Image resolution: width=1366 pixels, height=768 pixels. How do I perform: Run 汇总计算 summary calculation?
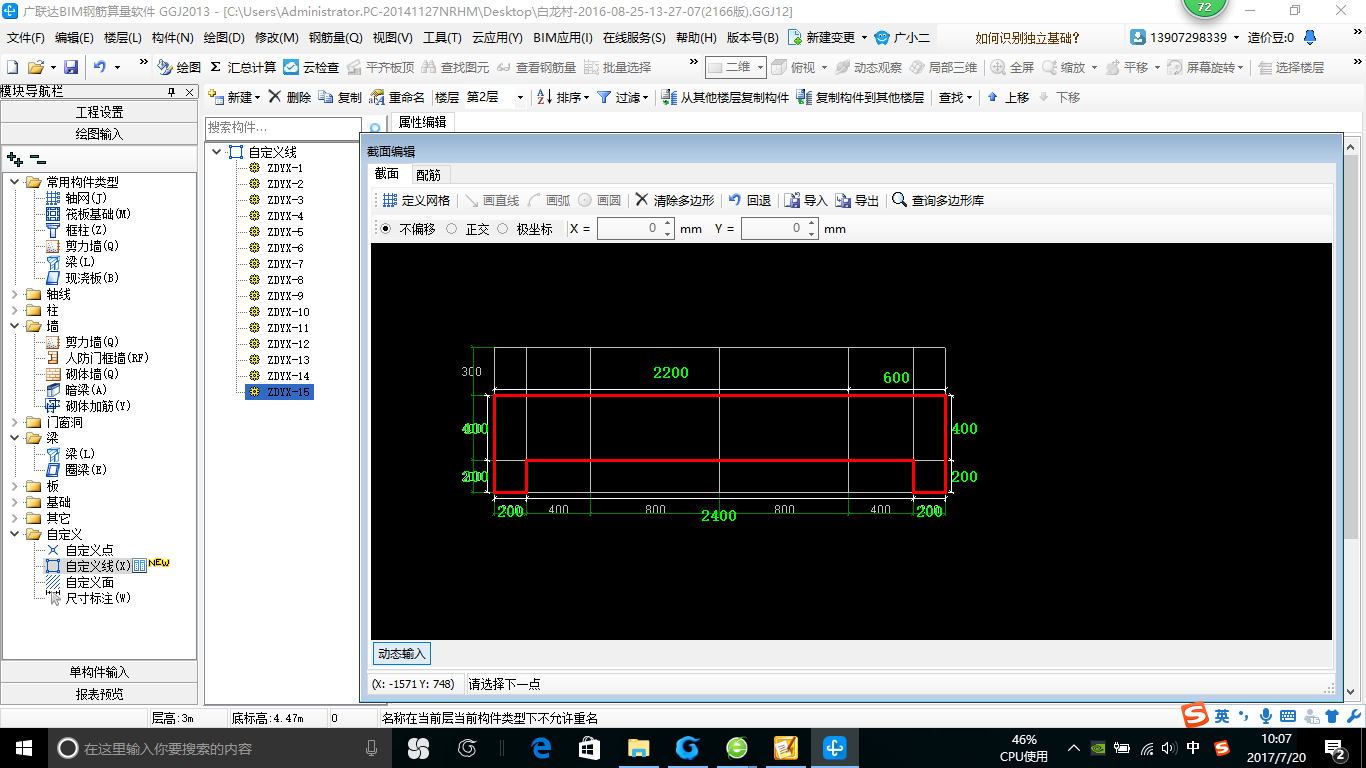click(x=243, y=67)
